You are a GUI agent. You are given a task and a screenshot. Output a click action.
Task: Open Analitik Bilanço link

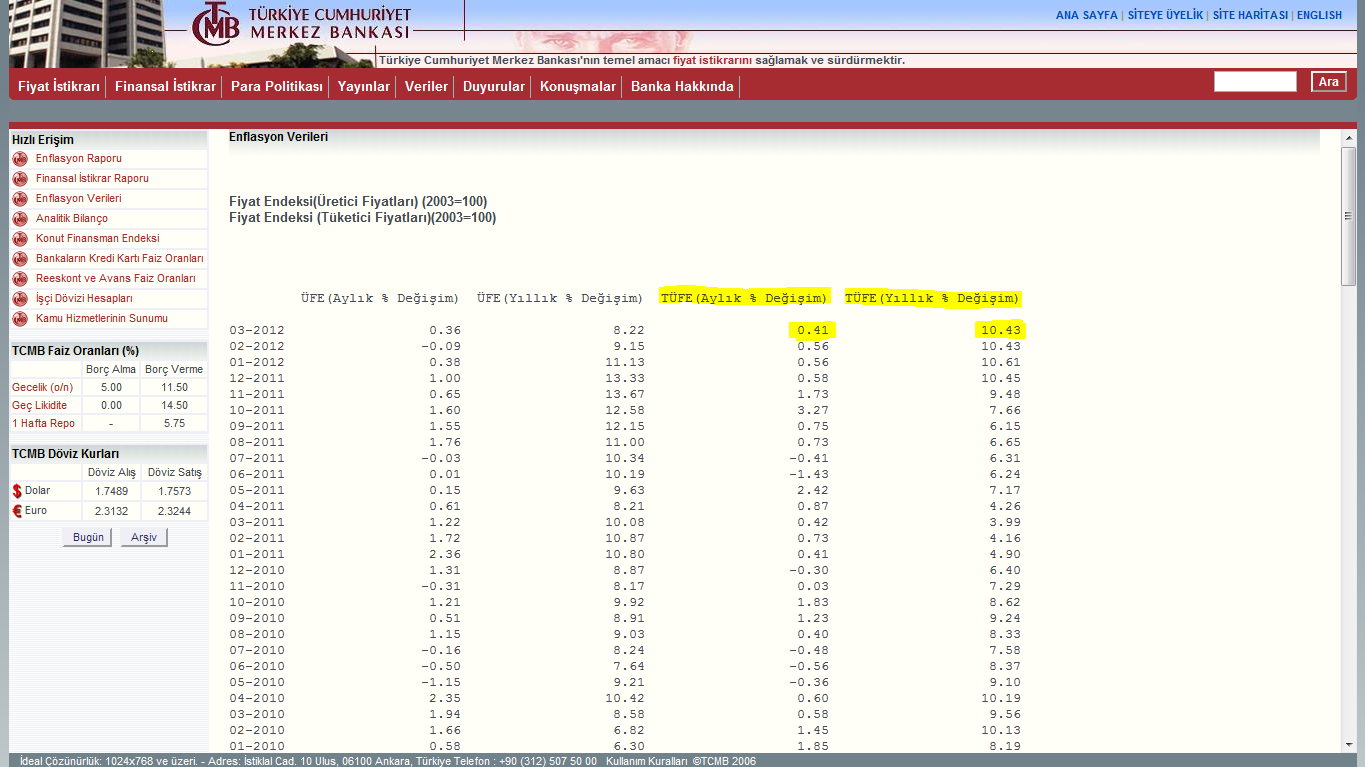72,219
